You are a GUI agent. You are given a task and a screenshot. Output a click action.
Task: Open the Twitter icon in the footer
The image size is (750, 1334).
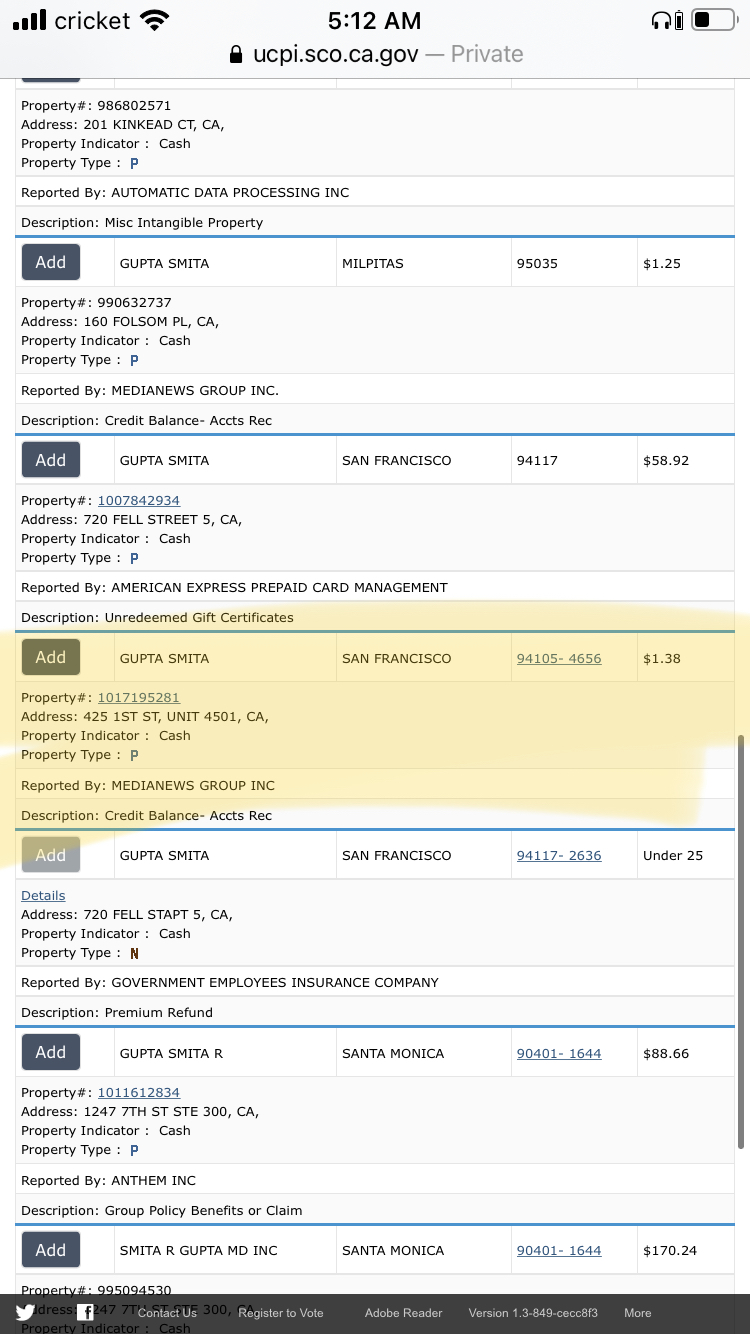point(26,1312)
